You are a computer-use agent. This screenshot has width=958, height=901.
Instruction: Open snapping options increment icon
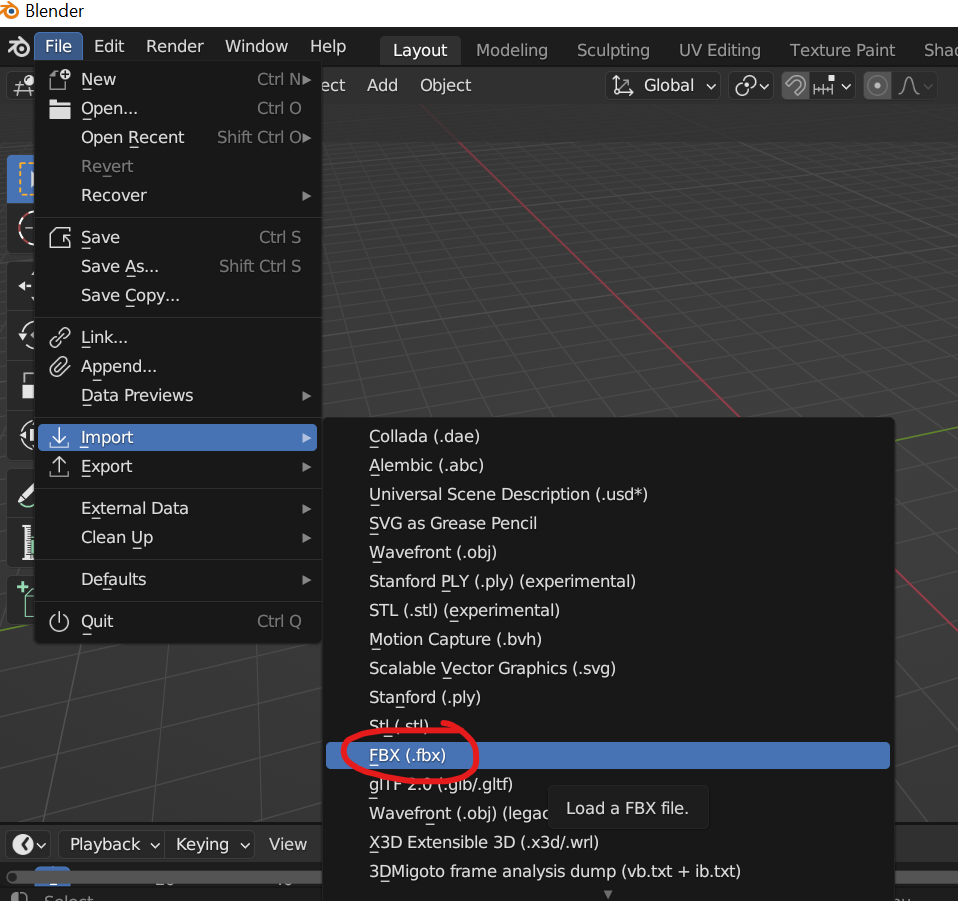[832, 86]
